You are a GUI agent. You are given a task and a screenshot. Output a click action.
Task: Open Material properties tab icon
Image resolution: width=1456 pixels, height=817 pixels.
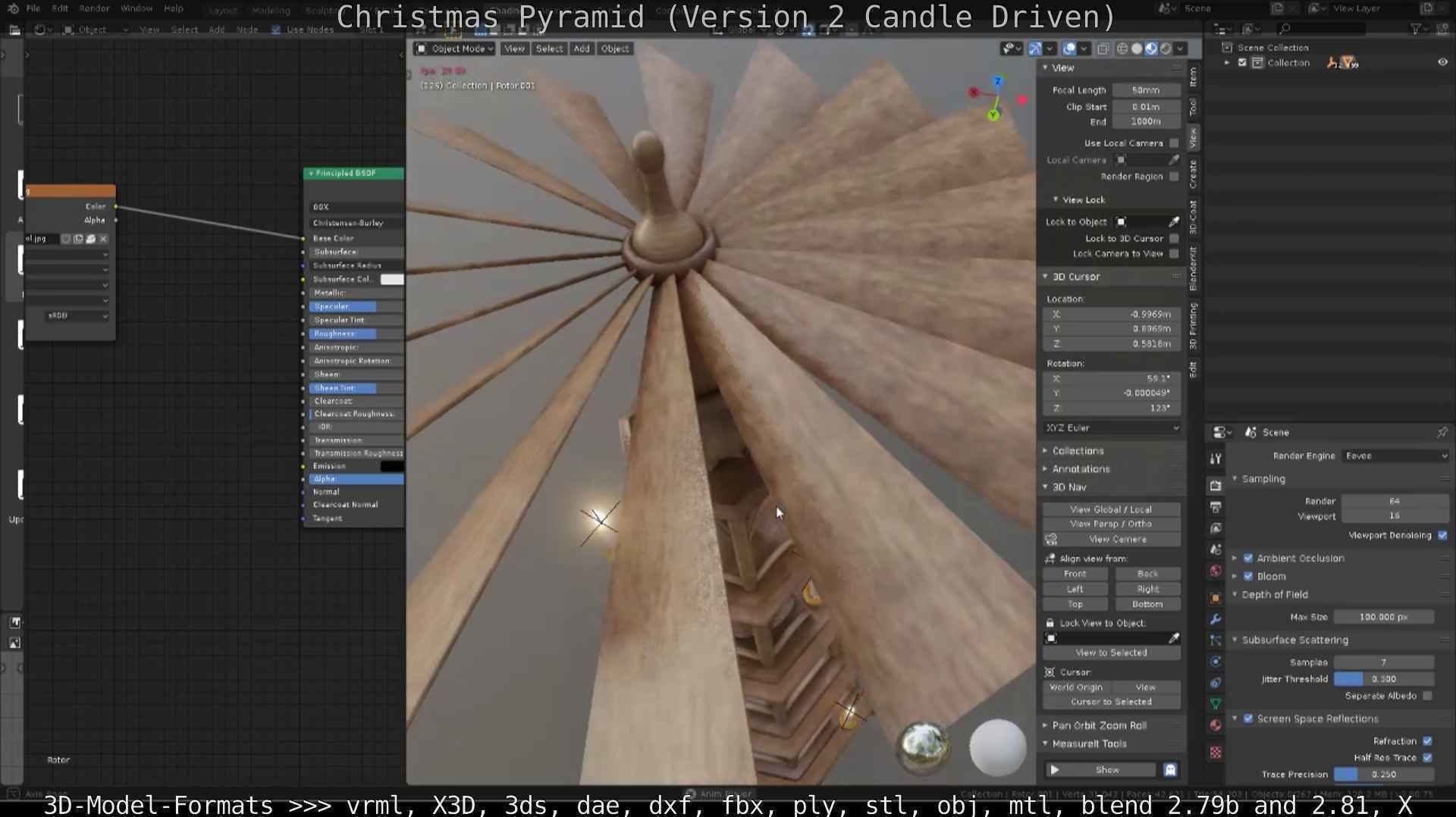(x=1216, y=725)
